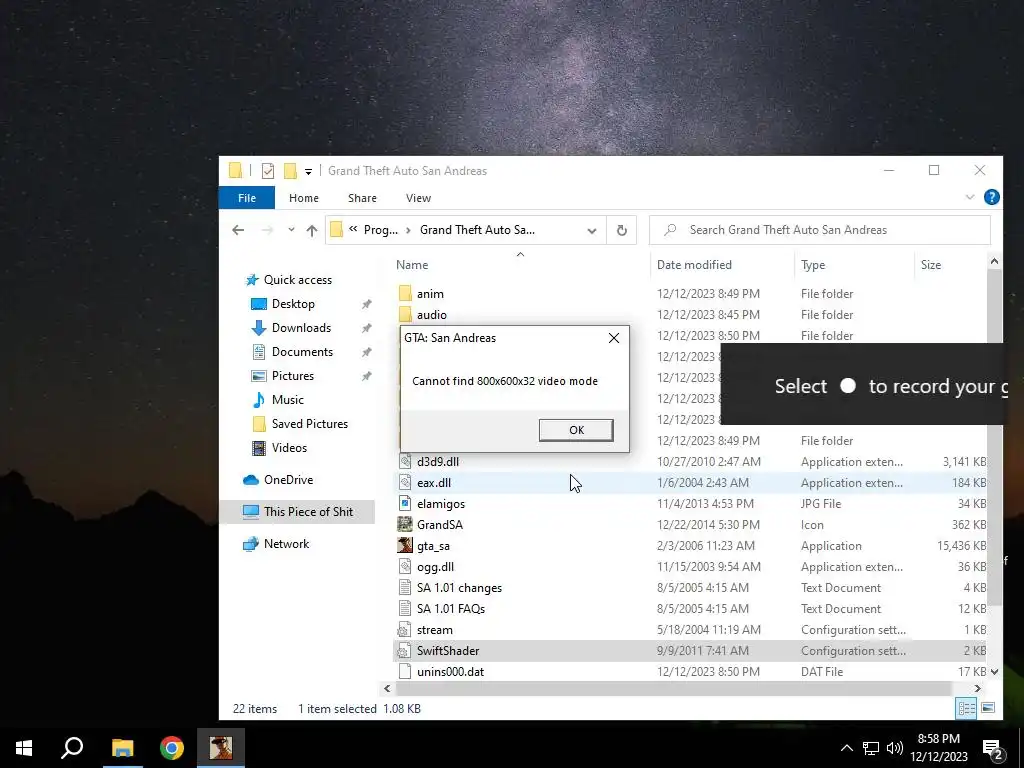Expand the ribbon with the chevron
The image size is (1024, 768).
pyautogui.click(x=970, y=197)
